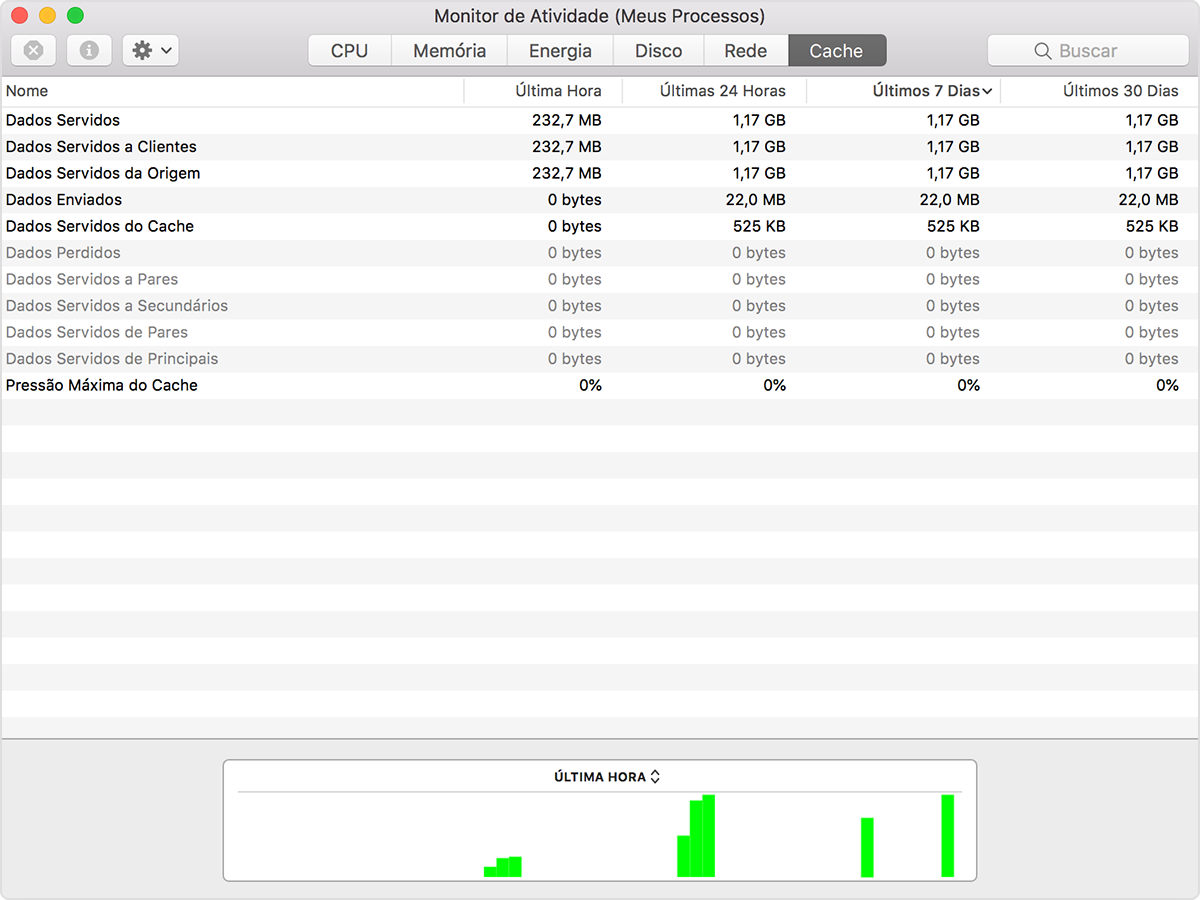
Task: Click the magnifier icon in Buscar field
Action: [x=1043, y=51]
